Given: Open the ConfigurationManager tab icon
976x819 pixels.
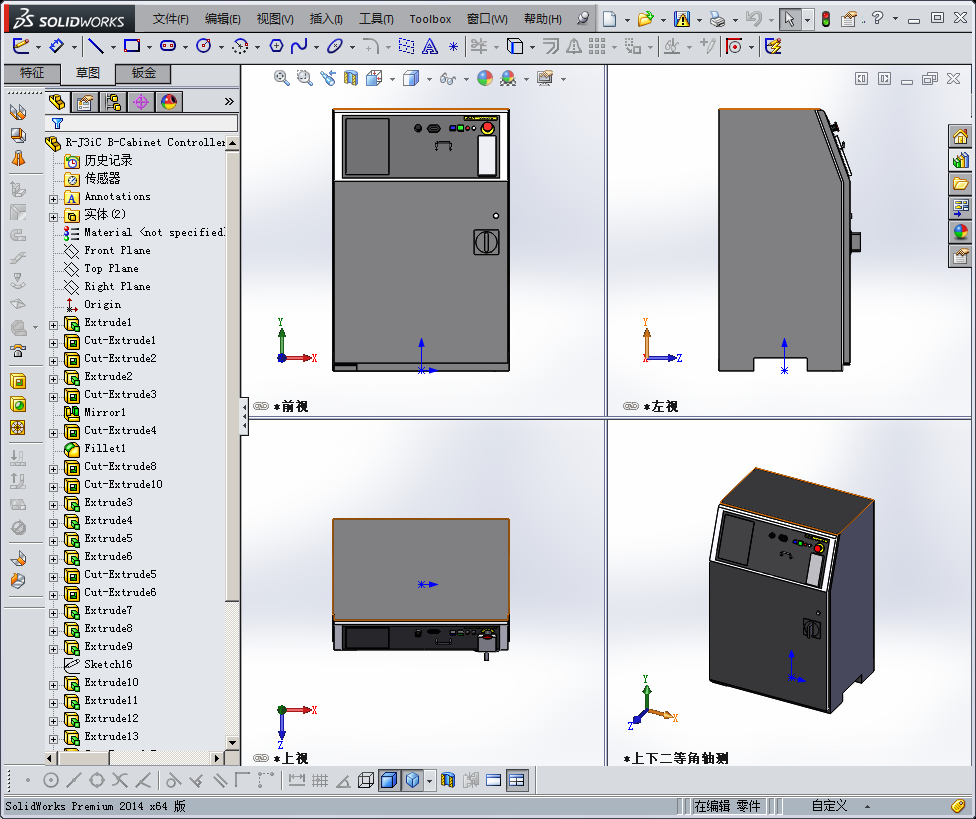Looking at the screenshot, I should 113,102.
